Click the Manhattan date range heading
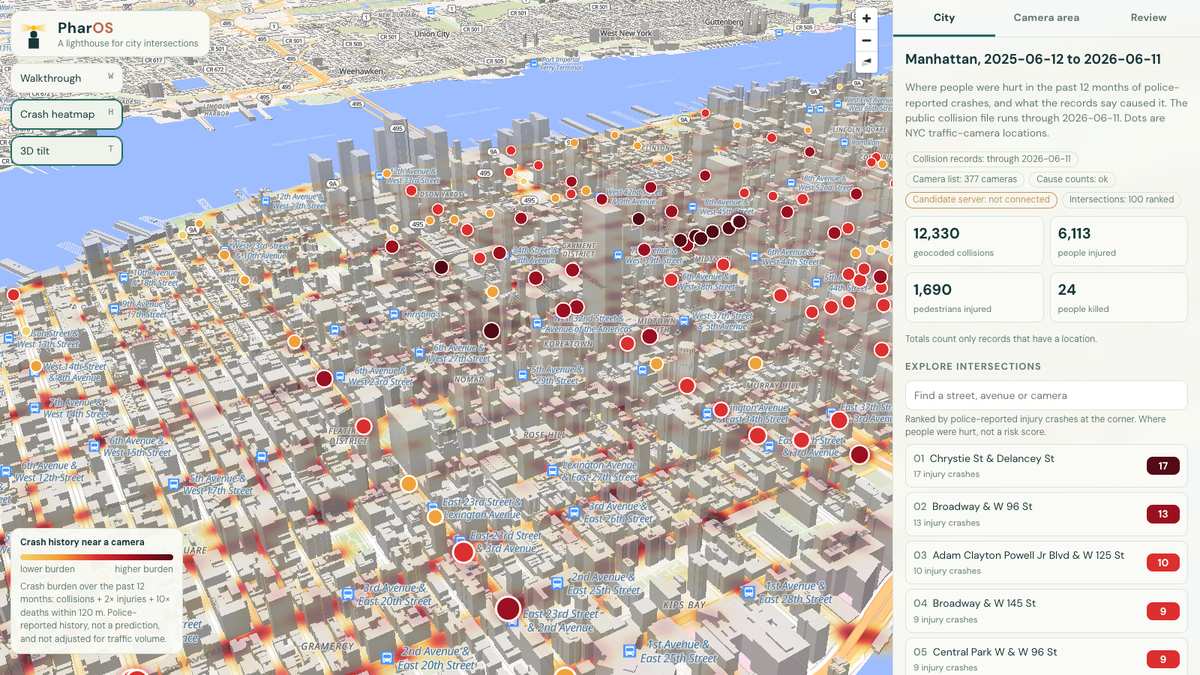1200x675 pixels. pos(1033,60)
